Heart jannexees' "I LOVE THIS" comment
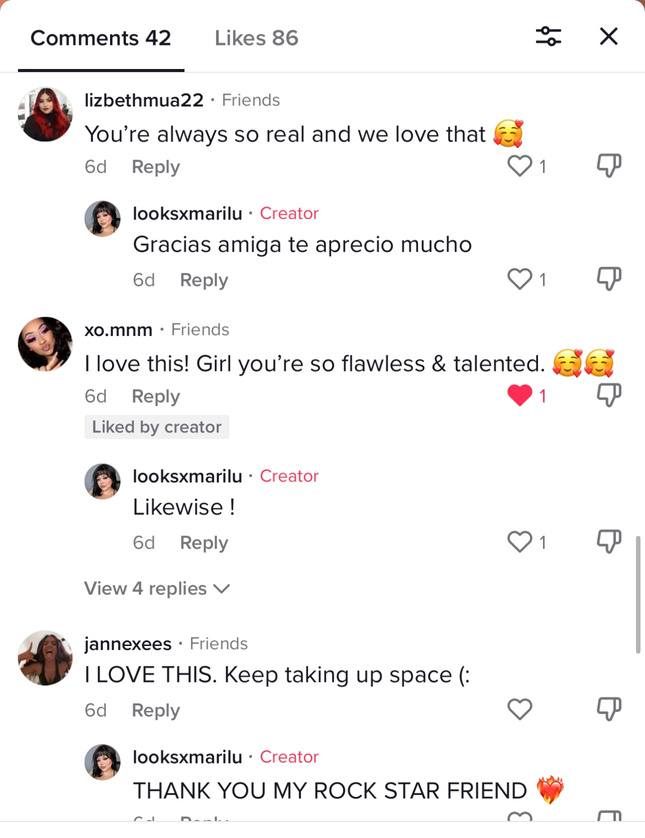 click(520, 710)
